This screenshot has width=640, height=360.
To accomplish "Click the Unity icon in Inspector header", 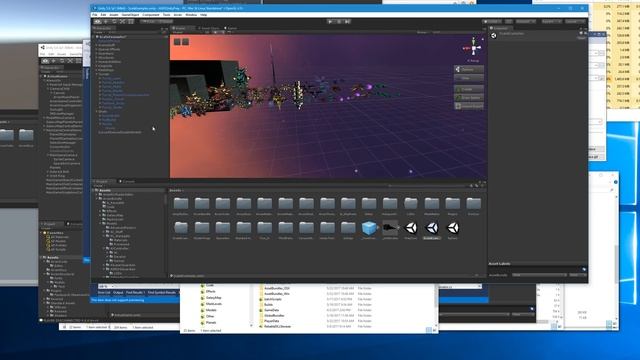I will pos(493,36).
